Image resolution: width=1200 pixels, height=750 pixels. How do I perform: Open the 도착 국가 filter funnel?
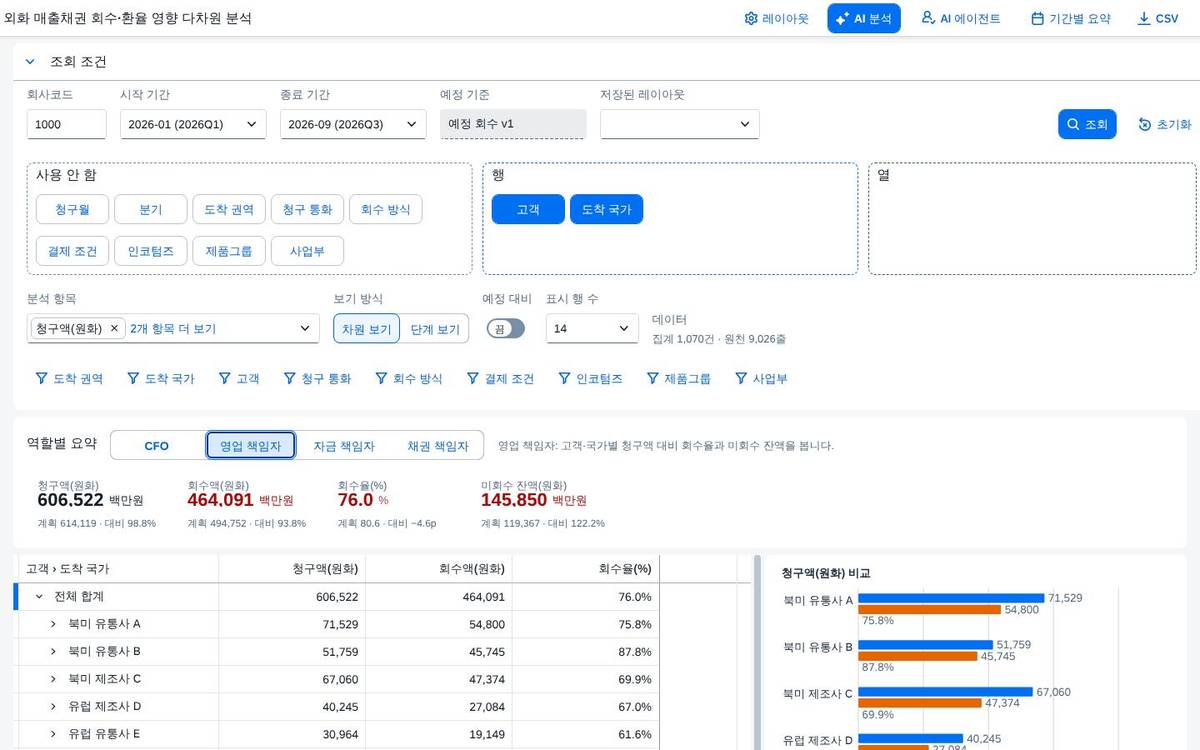135,379
